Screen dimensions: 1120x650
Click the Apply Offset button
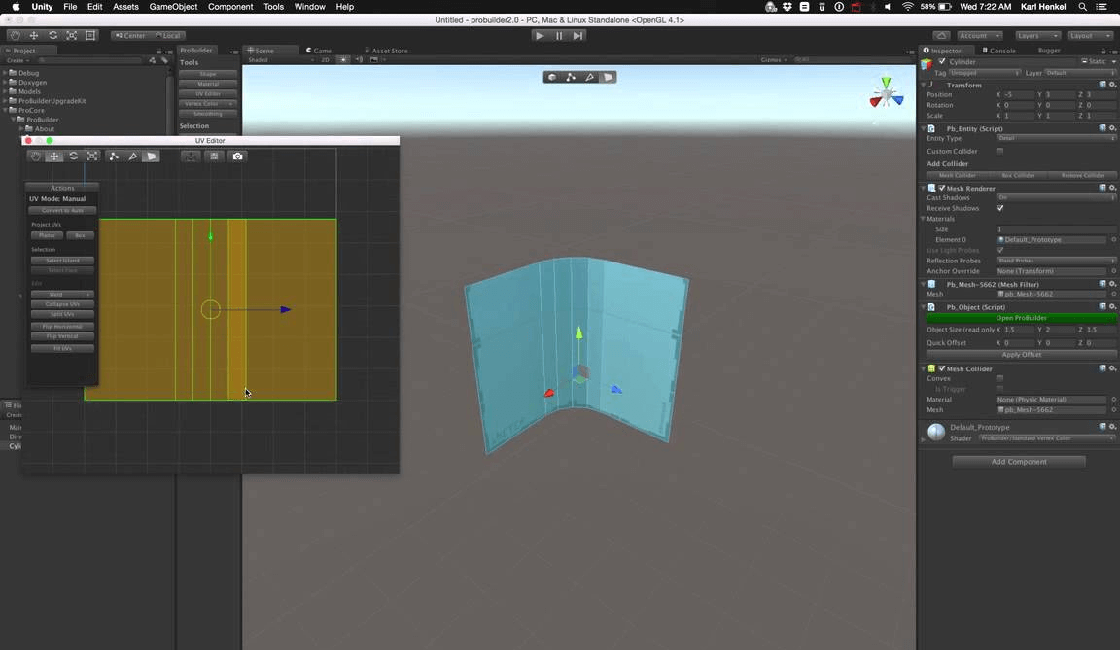click(x=1021, y=355)
